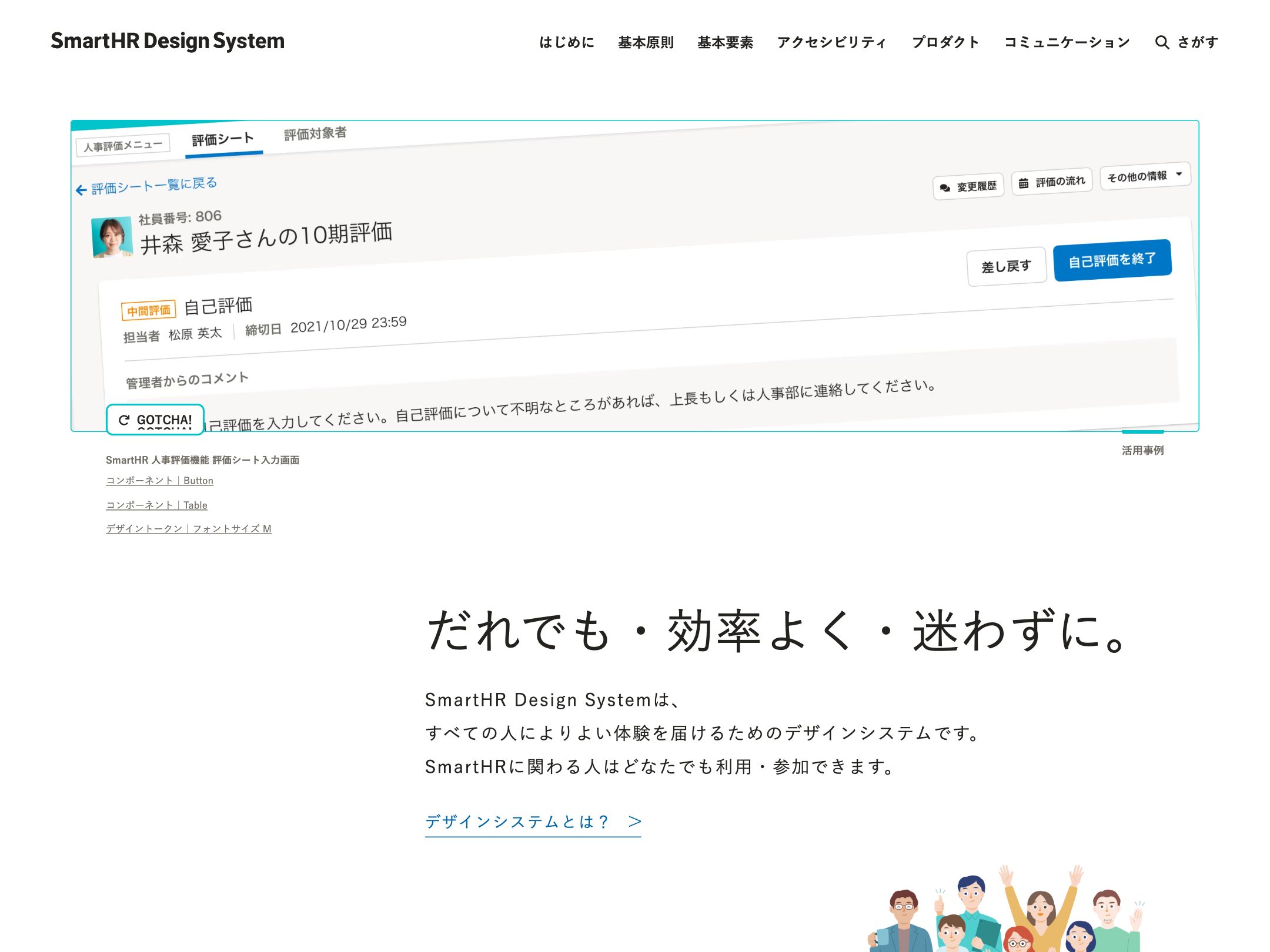
Task: Click the GOTCHA! button text
Action: (165, 420)
